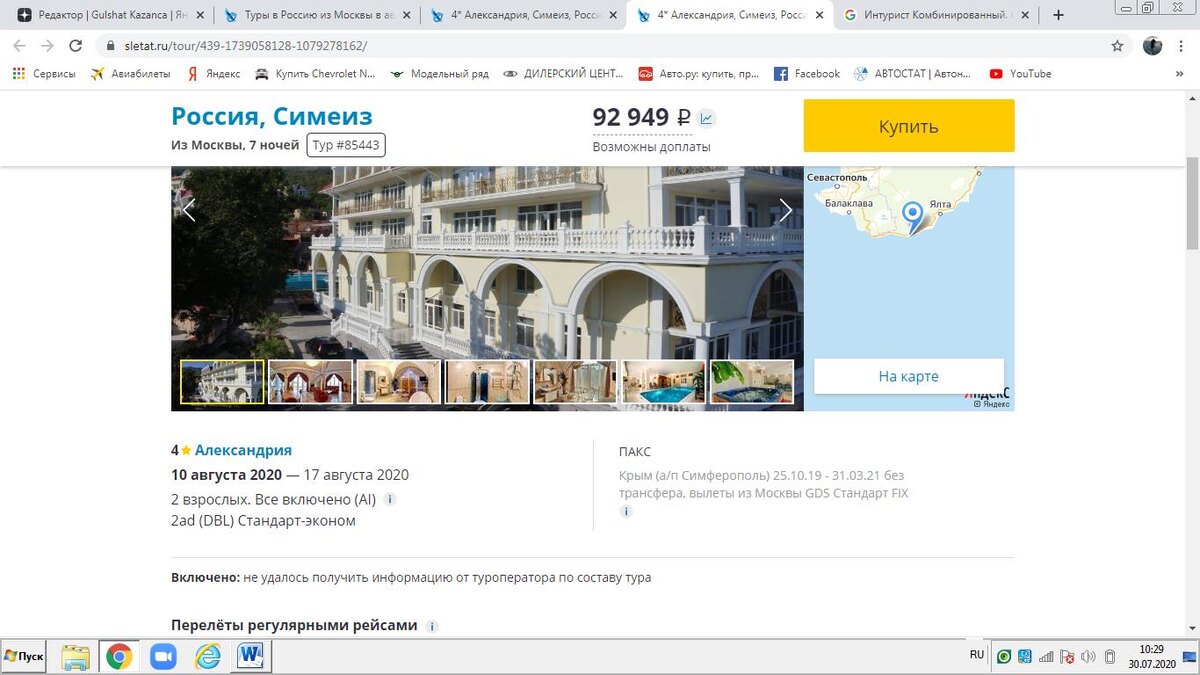Click the info icon below the ПАКС tour description

click(626, 511)
